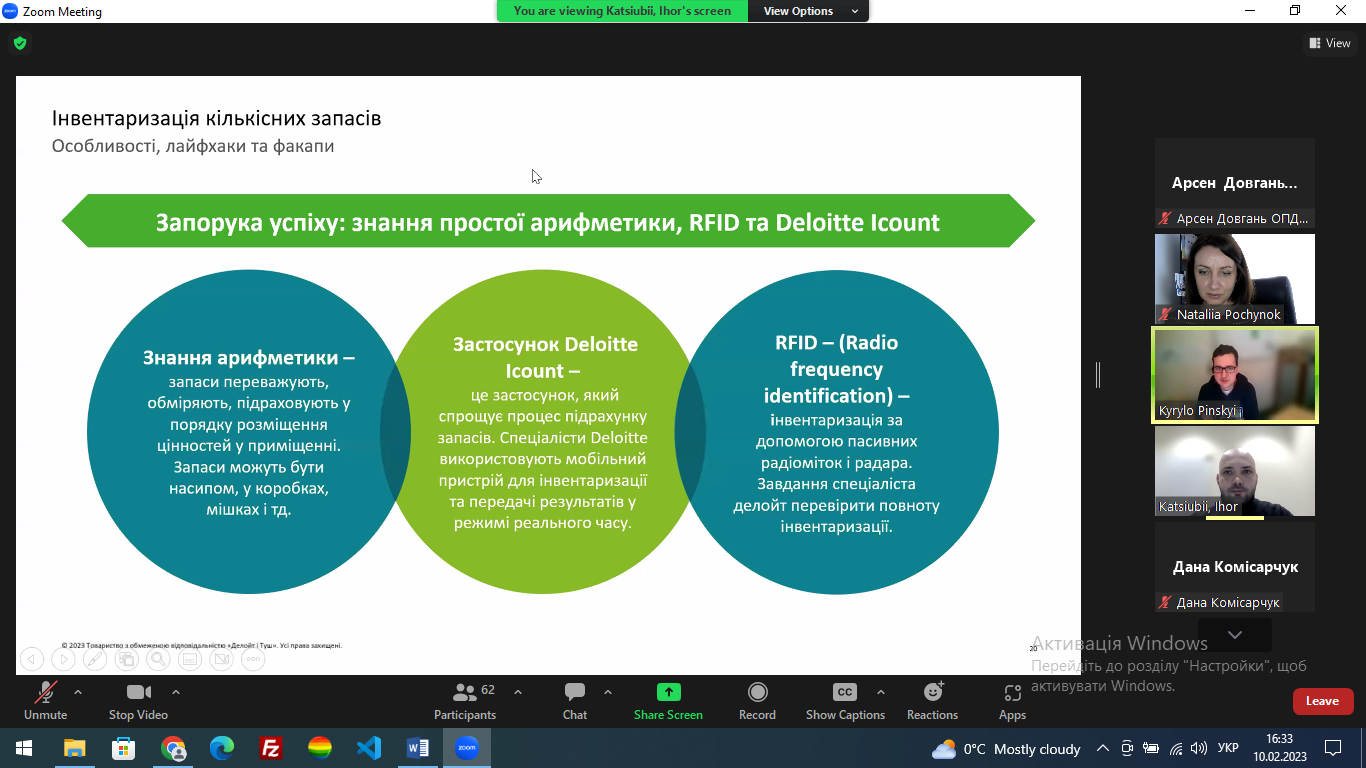Screen dimensions: 1366x768
Task: Open video options arrow beside Stop Video
Action: [x=176, y=692]
